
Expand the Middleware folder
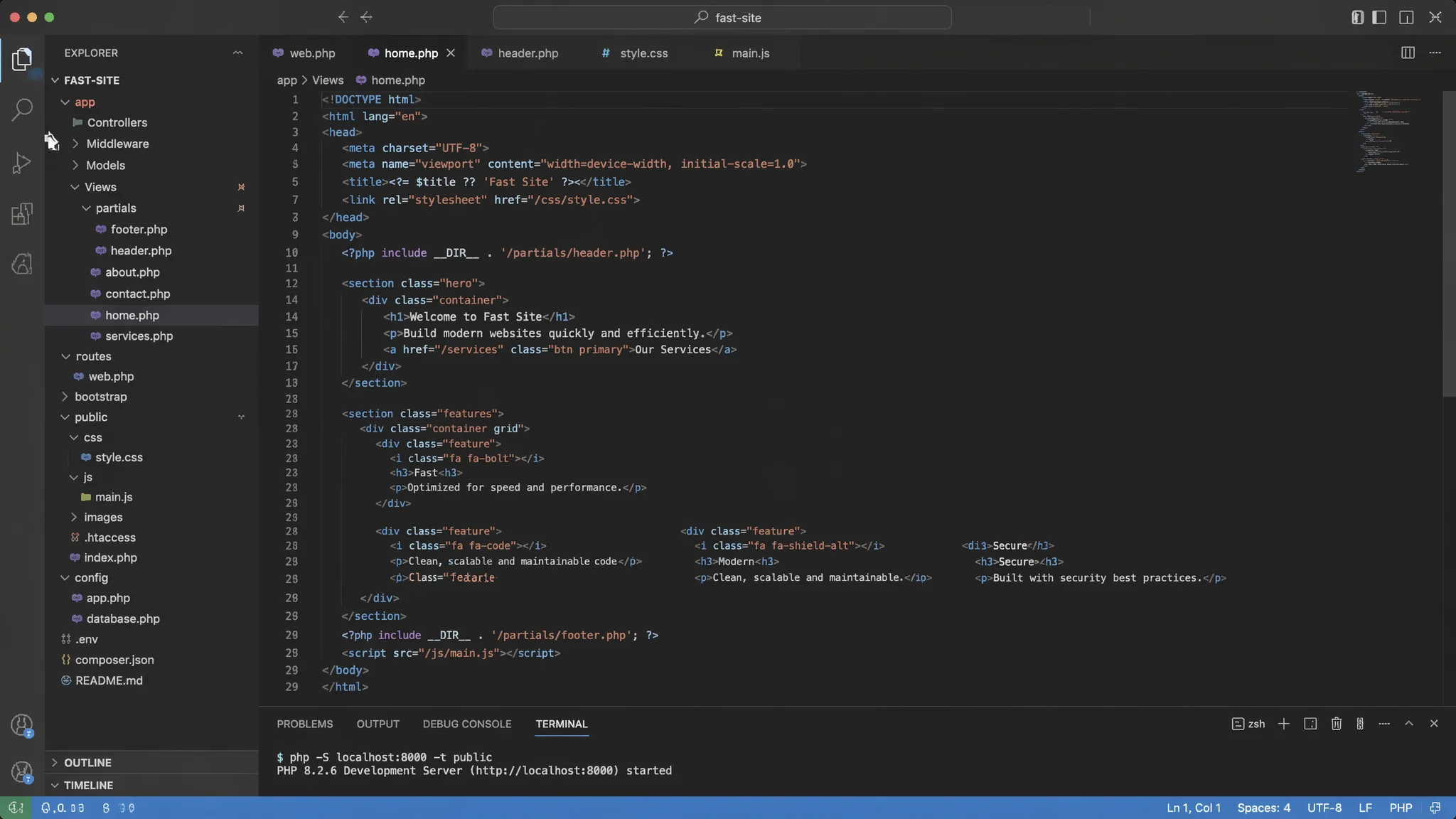pos(75,144)
